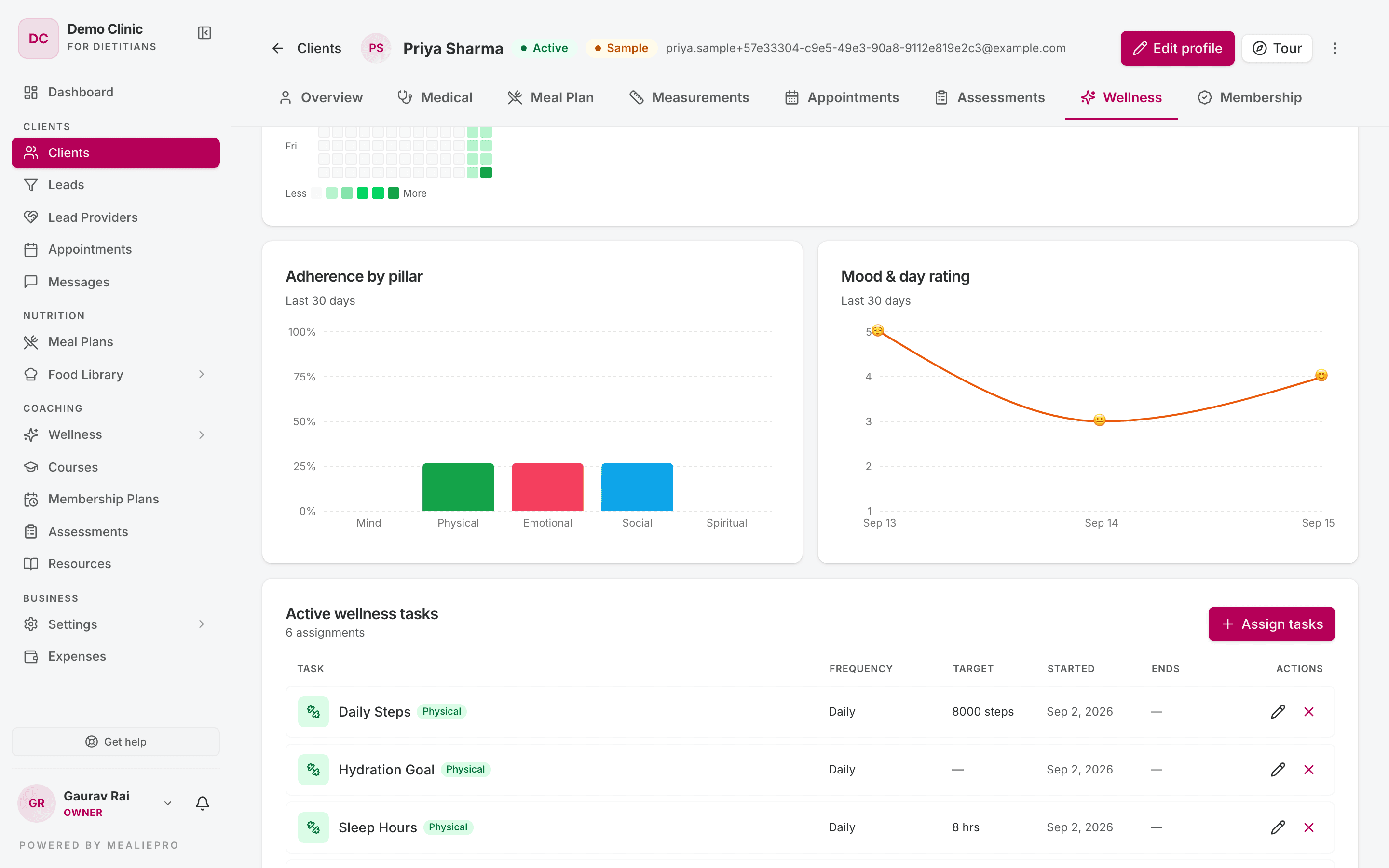This screenshot has height=868, width=1389.
Task: Remove the Hydration Goal task
Action: (1308, 770)
